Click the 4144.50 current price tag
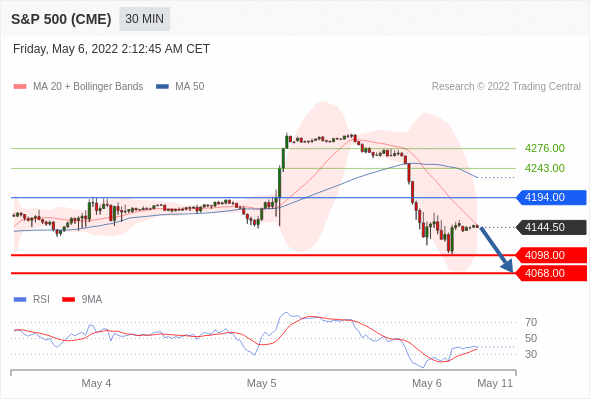 click(551, 227)
